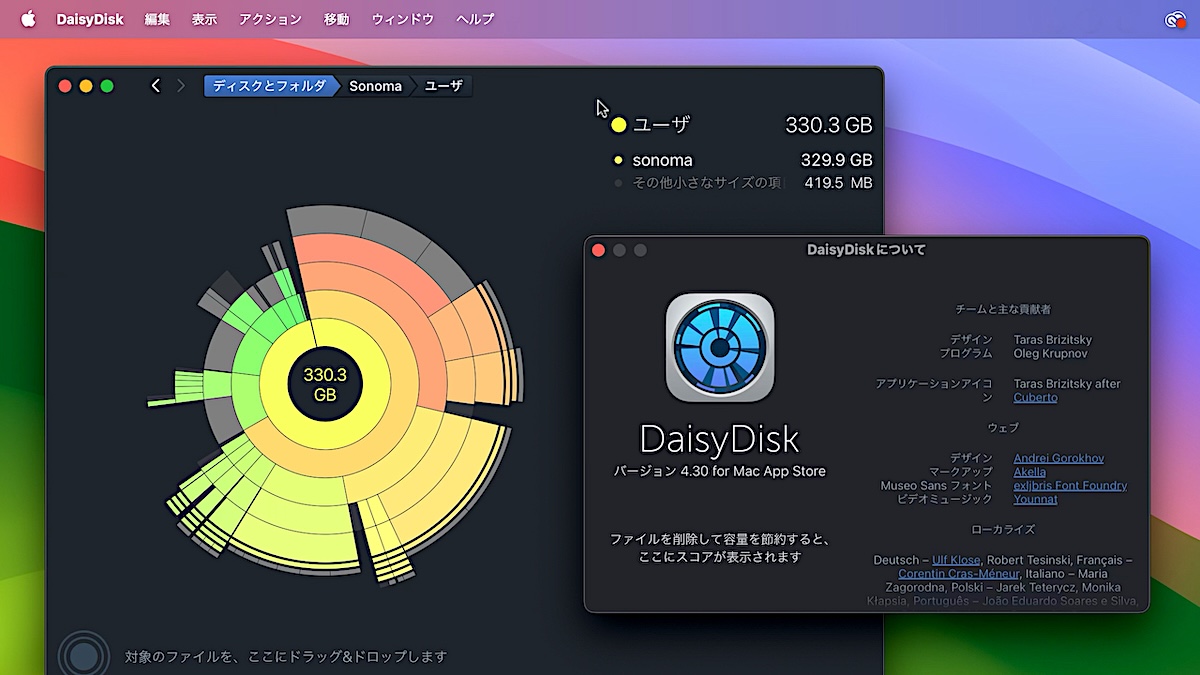Open the Akella link
The height and width of the screenshot is (675, 1200).
point(1030,472)
